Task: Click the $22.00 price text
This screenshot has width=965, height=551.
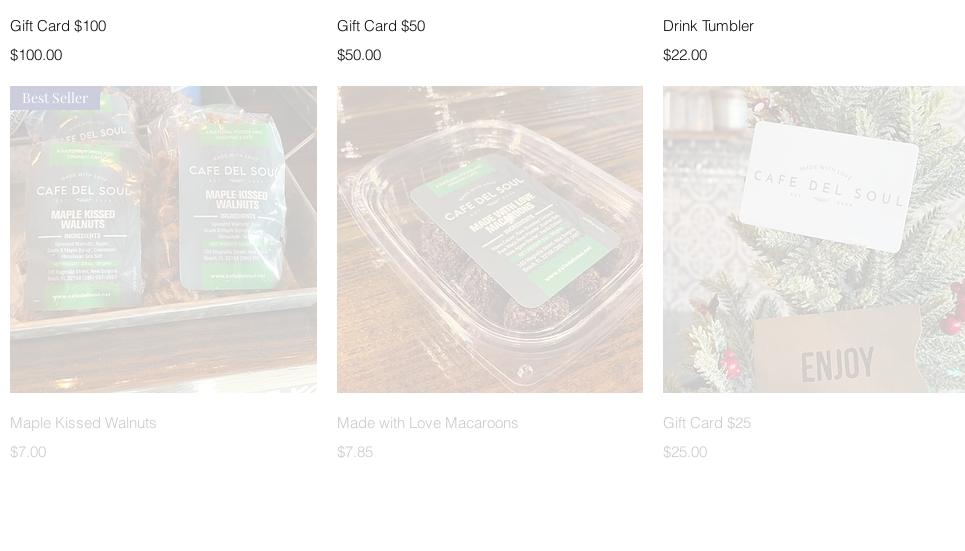Action: (x=685, y=55)
